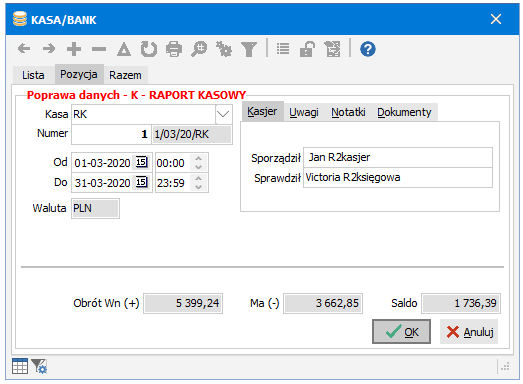Apply filter with funnel icon

coord(249,49)
